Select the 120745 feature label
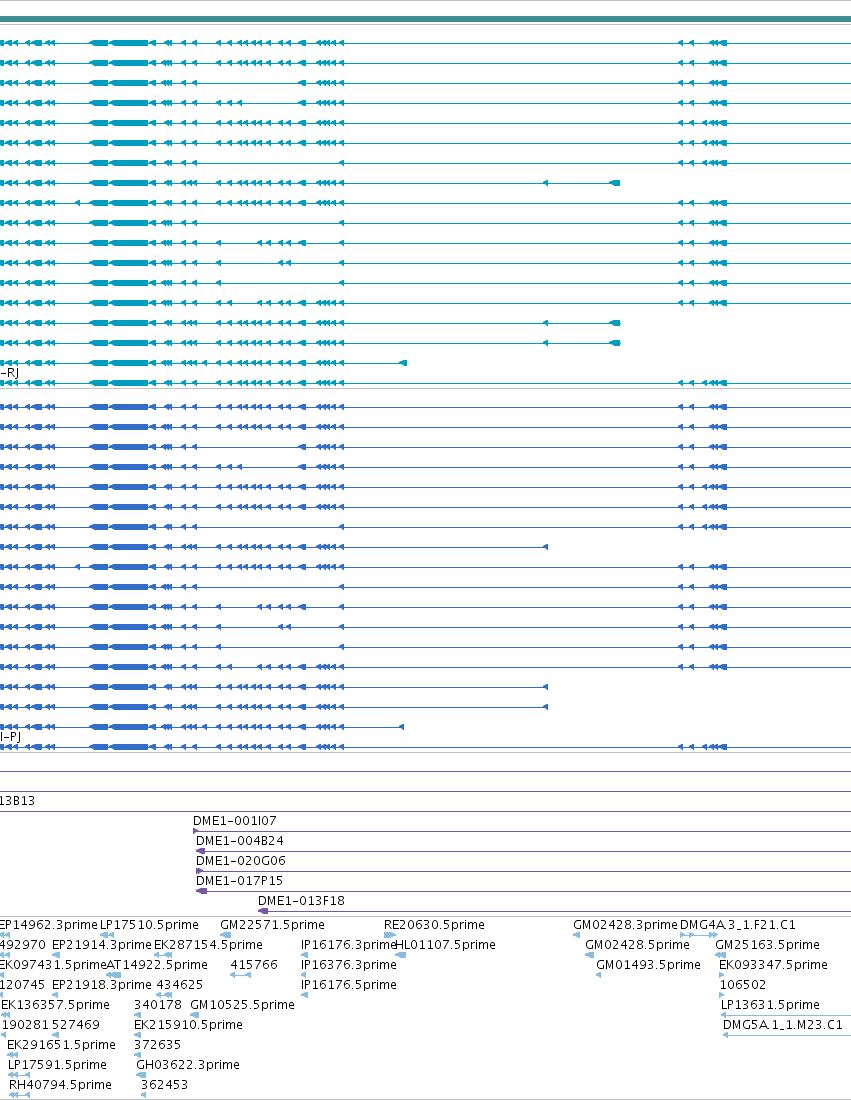This screenshot has width=851, height=1100. pos(22,985)
